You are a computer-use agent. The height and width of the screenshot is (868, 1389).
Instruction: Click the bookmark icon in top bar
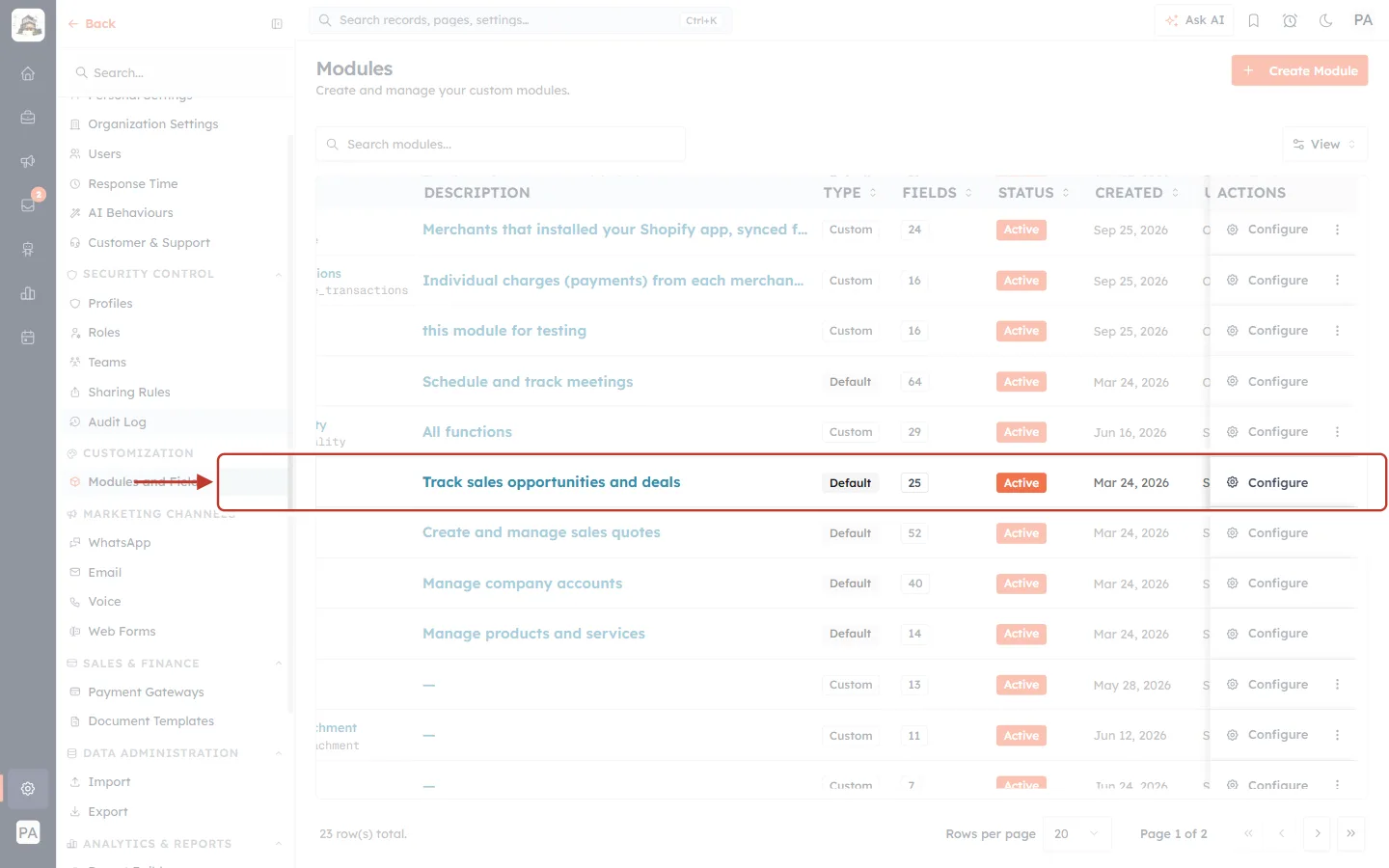coord(1254,20)
